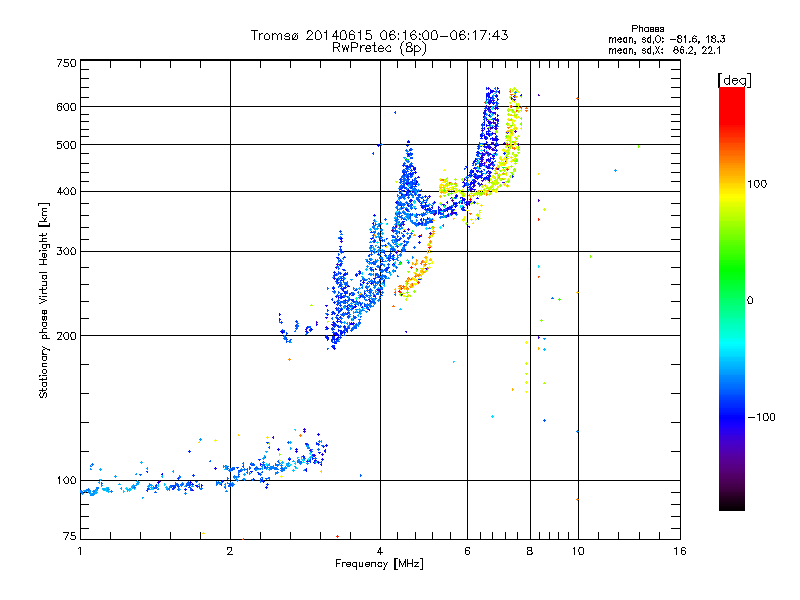Click the colorbar tick label '0'

pos(750,301)
